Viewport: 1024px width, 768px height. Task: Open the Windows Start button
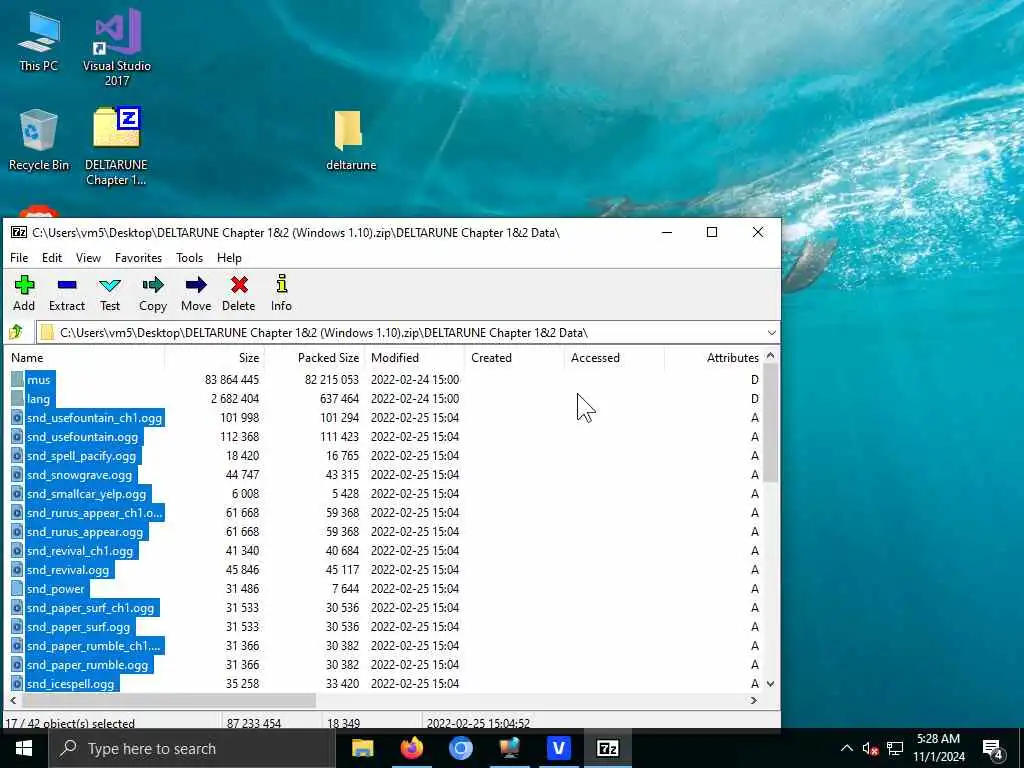(24, 748)
